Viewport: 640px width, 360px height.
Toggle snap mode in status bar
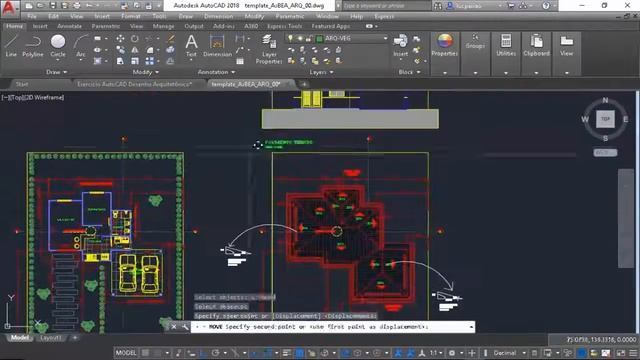click(157, 353)
